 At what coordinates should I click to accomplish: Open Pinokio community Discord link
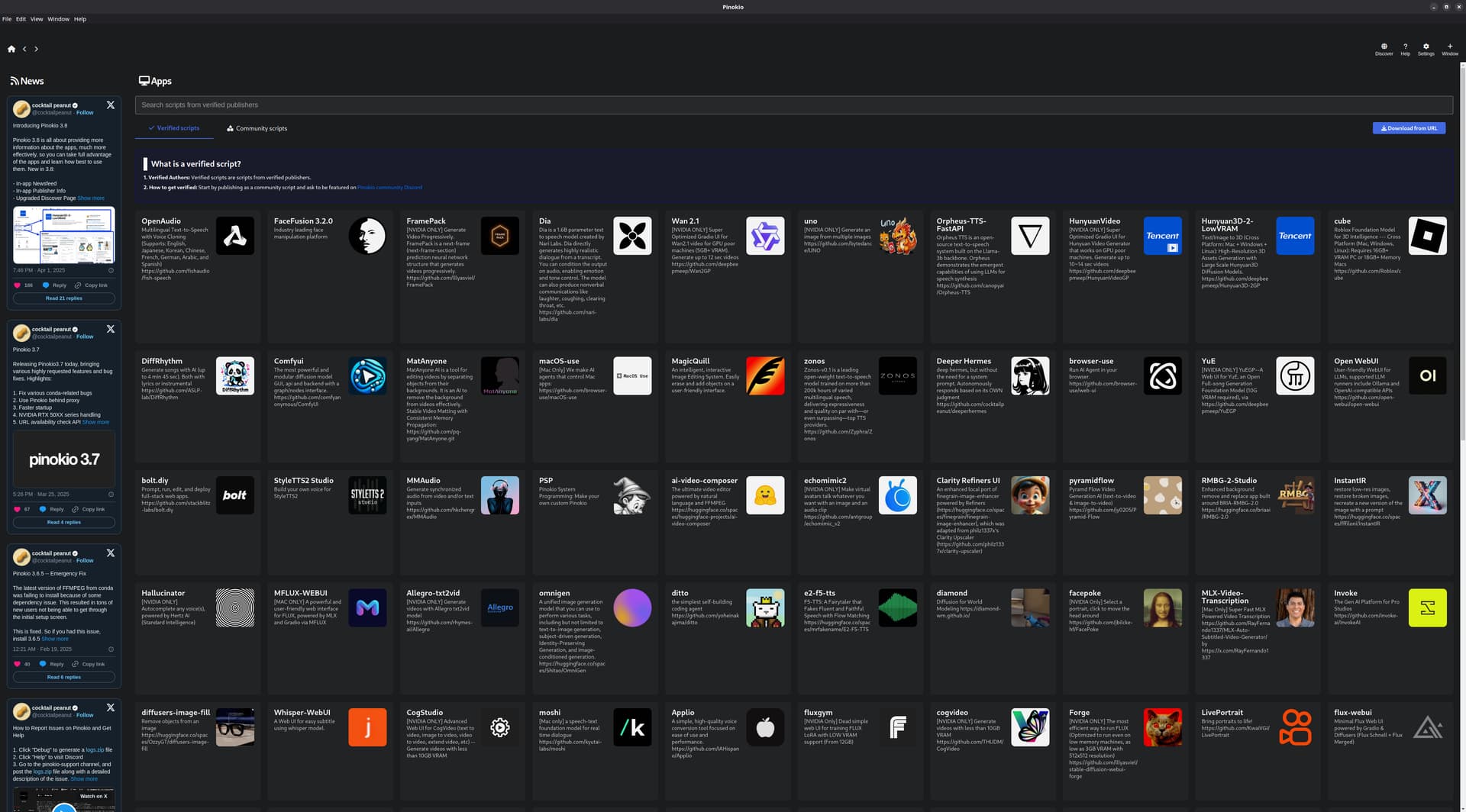[389, 188]
